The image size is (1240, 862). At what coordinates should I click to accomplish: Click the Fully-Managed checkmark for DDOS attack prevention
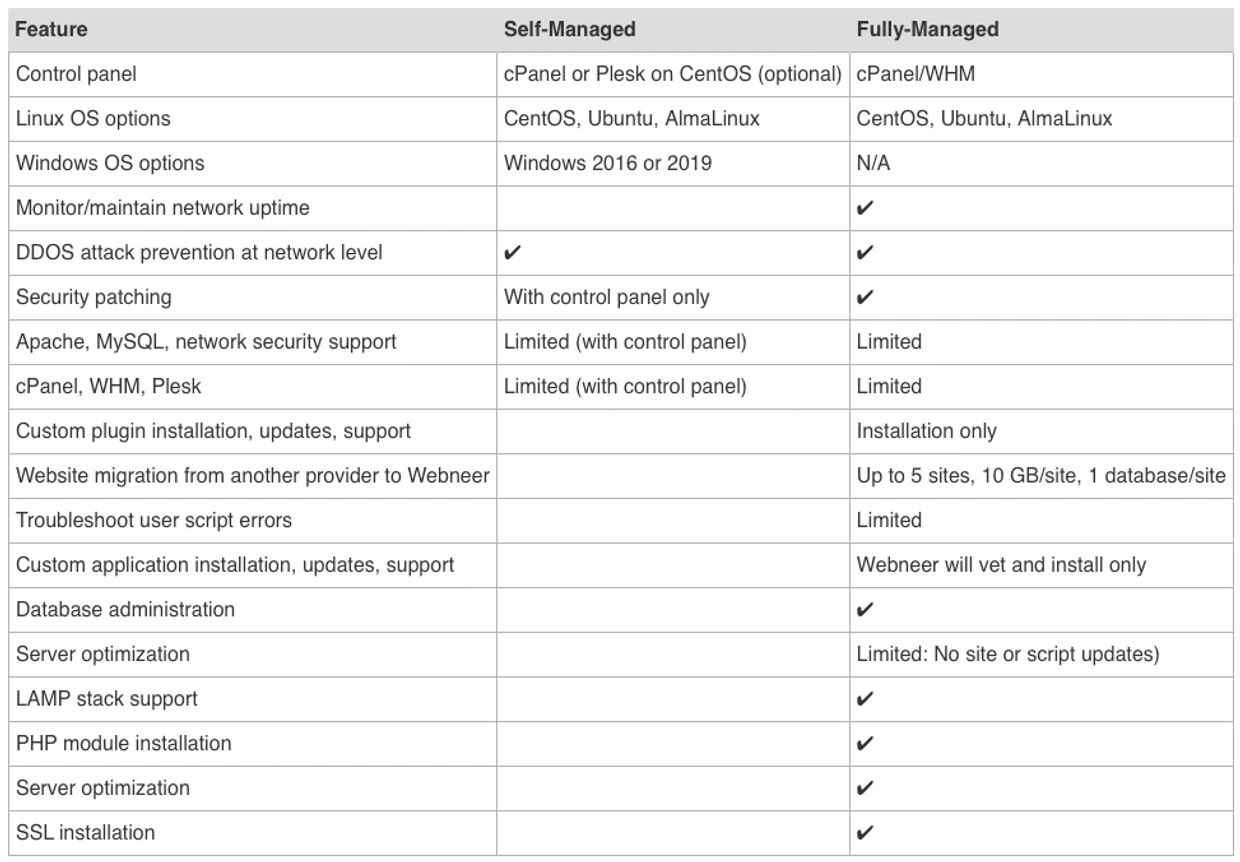click(866, 253)
